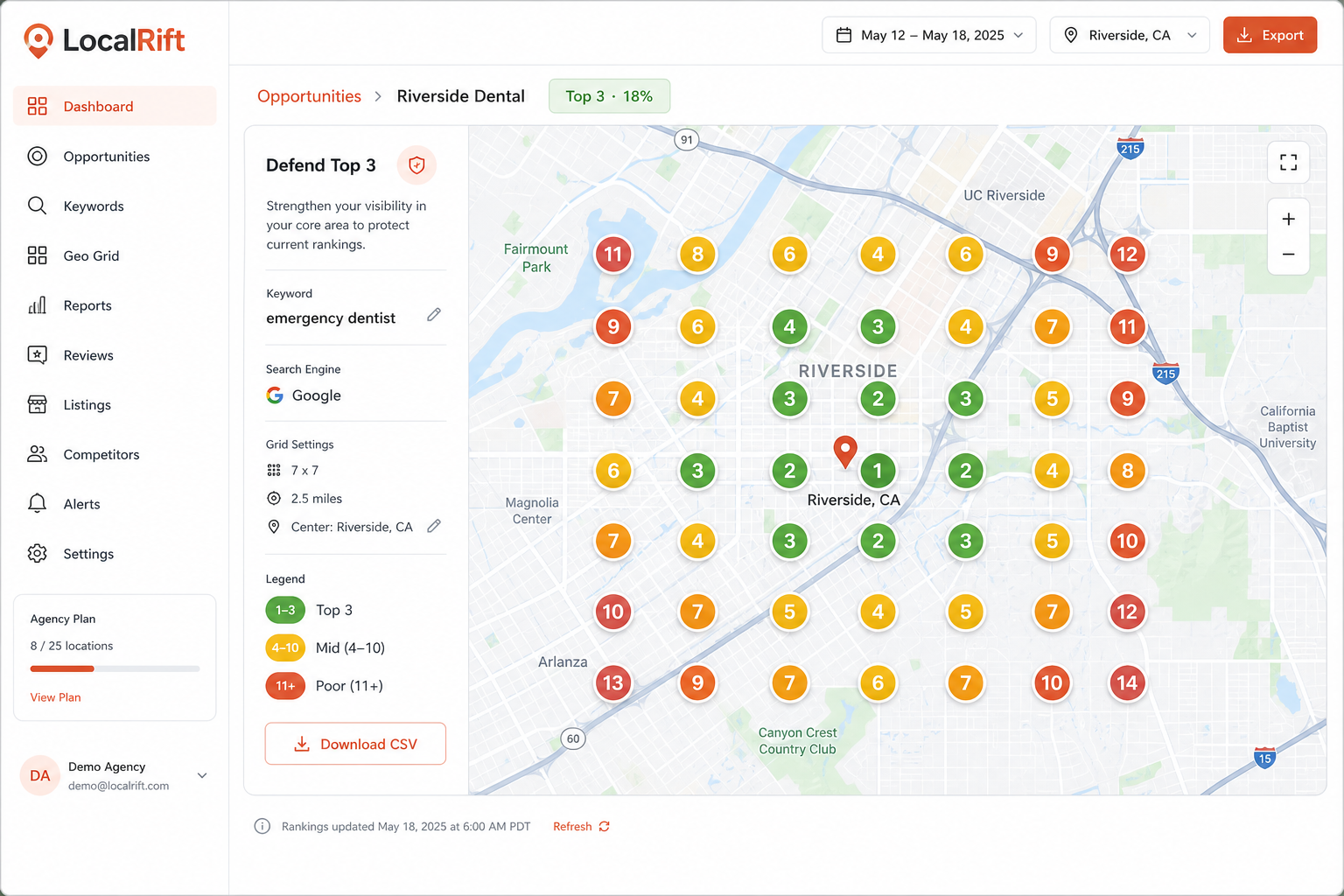Go to Keywords page

coord(115,206)
